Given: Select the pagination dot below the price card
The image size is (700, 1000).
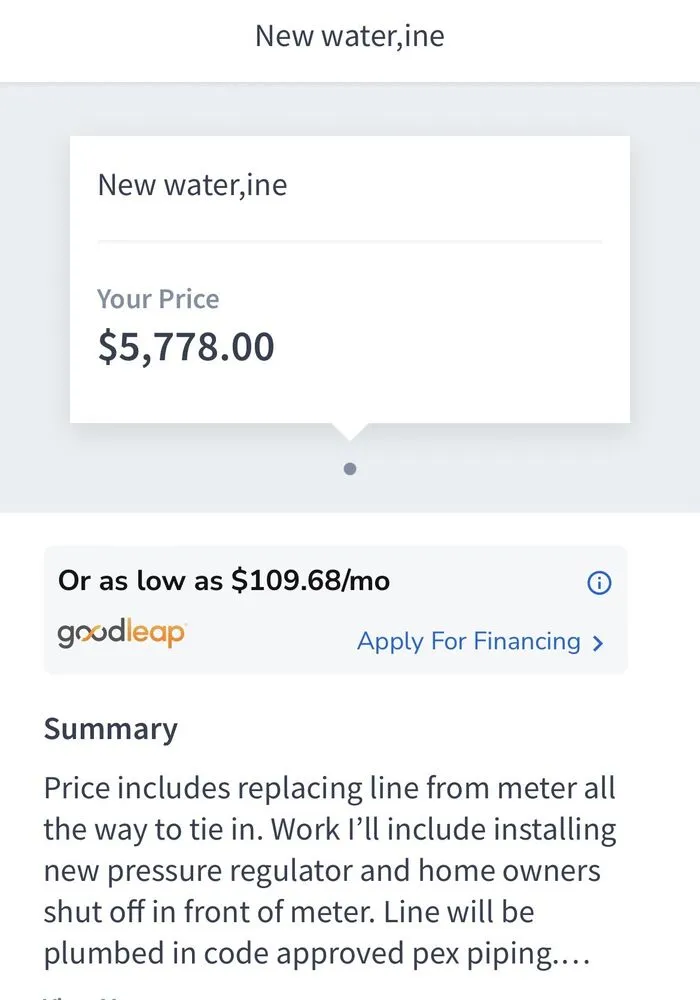Looking at the screenshot, I should pyautogui.click(x=350, y=468).
